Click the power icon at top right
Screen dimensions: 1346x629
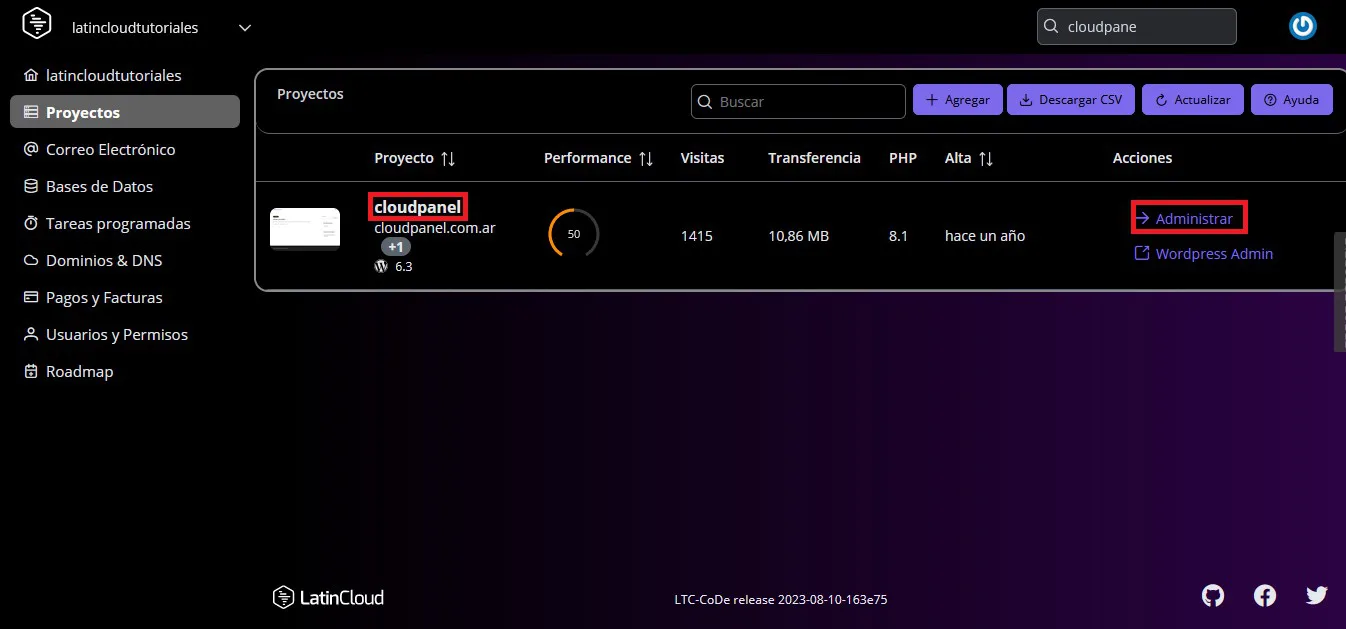(x=1302, y=27)
